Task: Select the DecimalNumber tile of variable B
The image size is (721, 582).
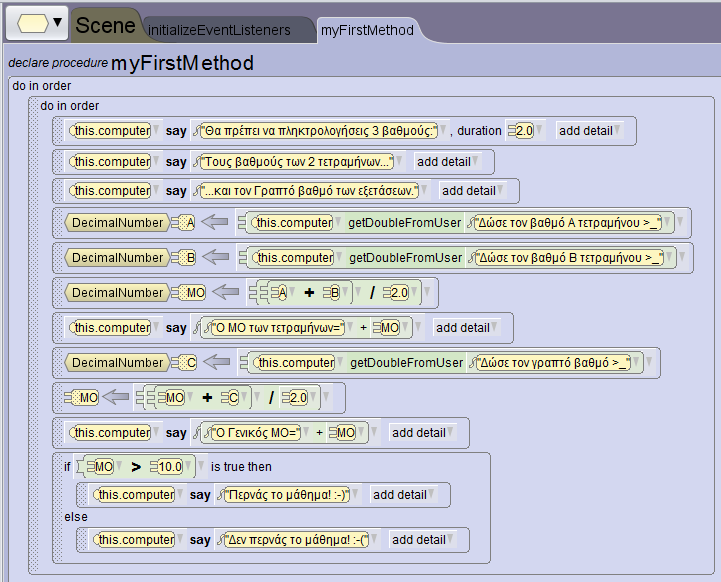Action: coord(117,258)
